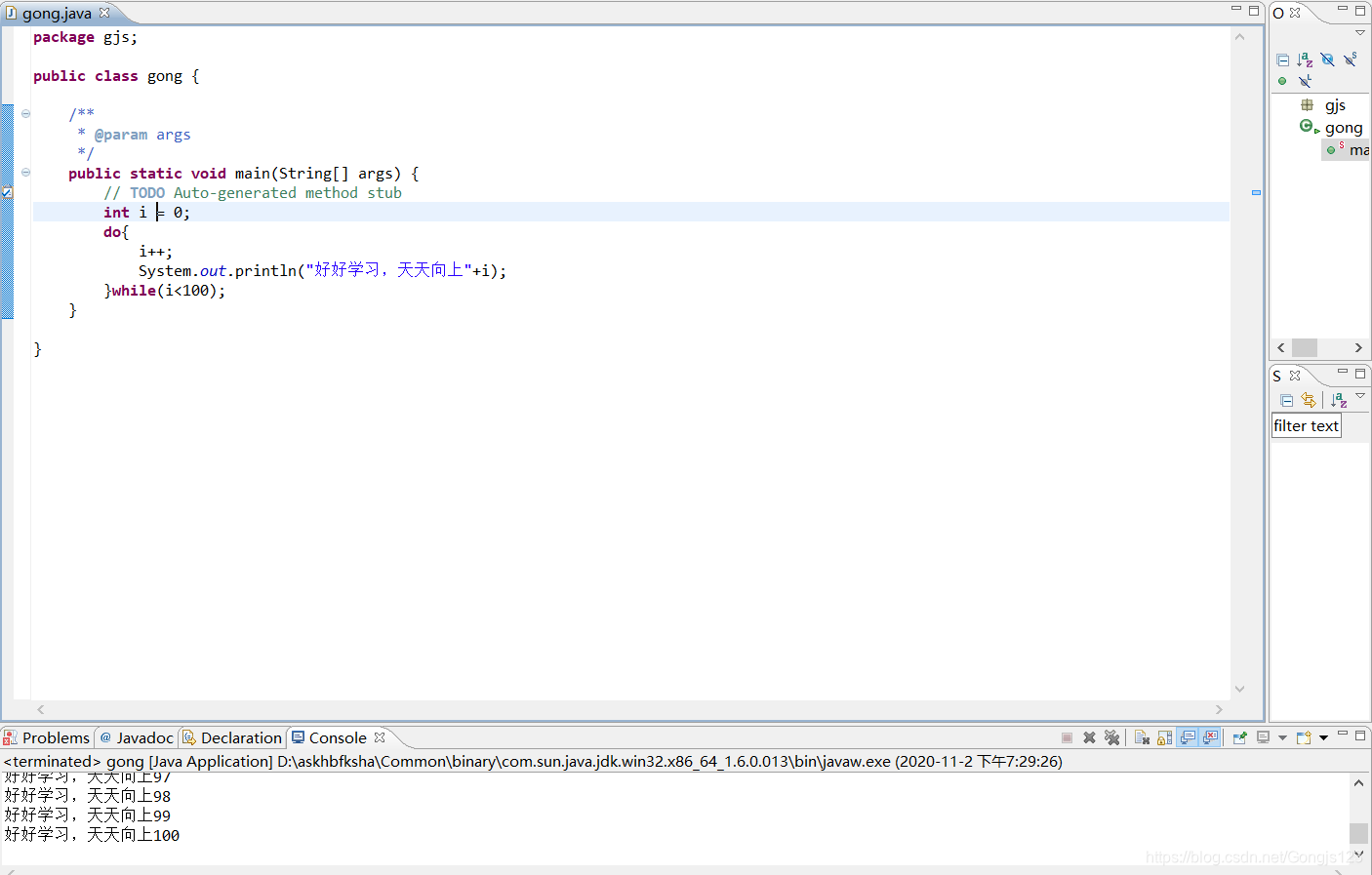1372x875 pixels.
Task: Clear the Console output
Action: [1142, 738]
